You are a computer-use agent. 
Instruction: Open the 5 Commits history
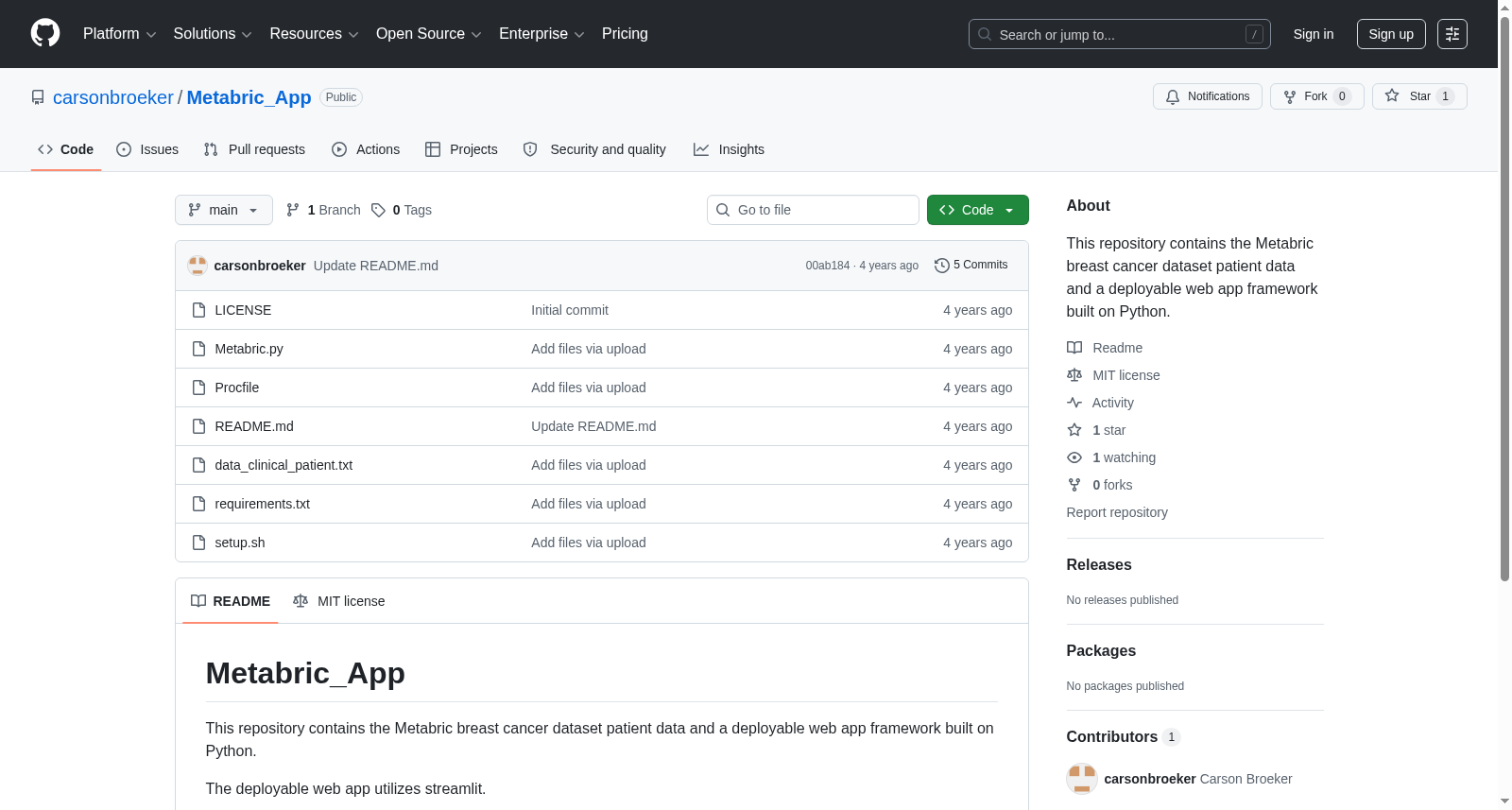971,265
